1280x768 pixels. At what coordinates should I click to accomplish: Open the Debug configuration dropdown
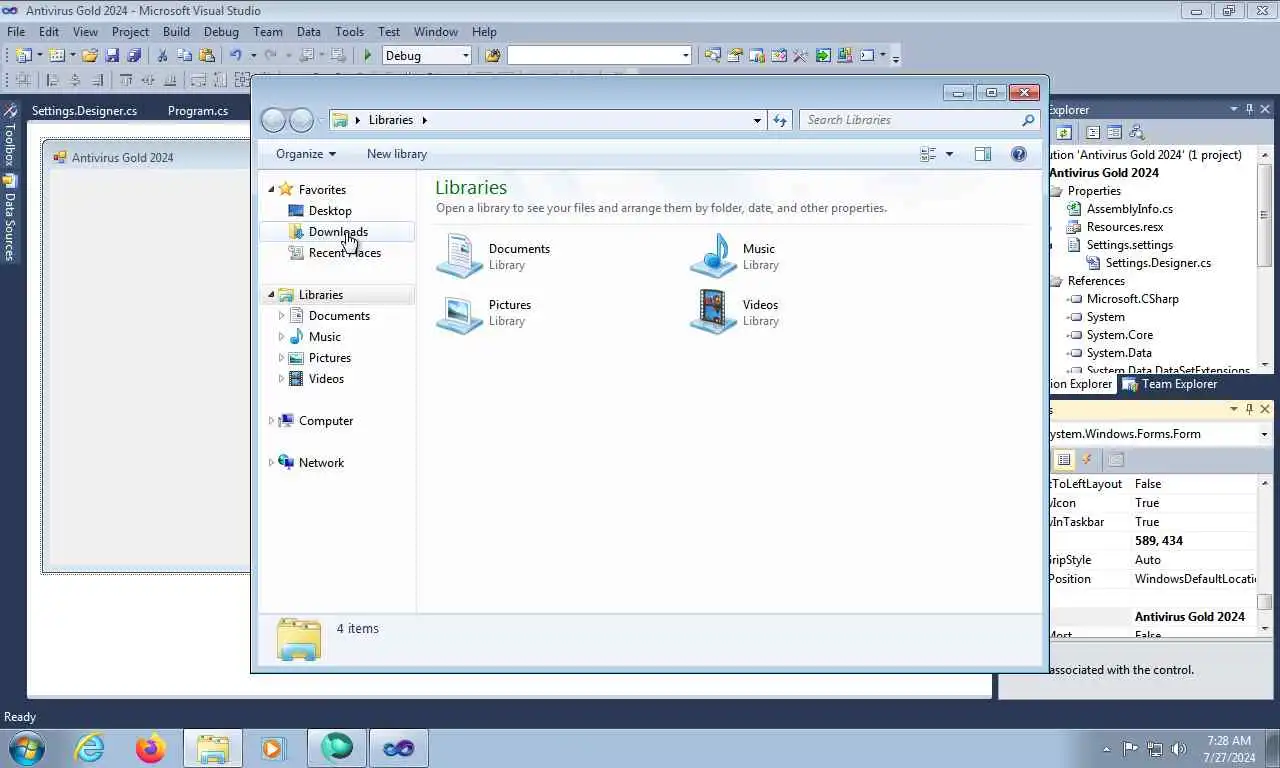pyautogui.click(x=466, y=56)
